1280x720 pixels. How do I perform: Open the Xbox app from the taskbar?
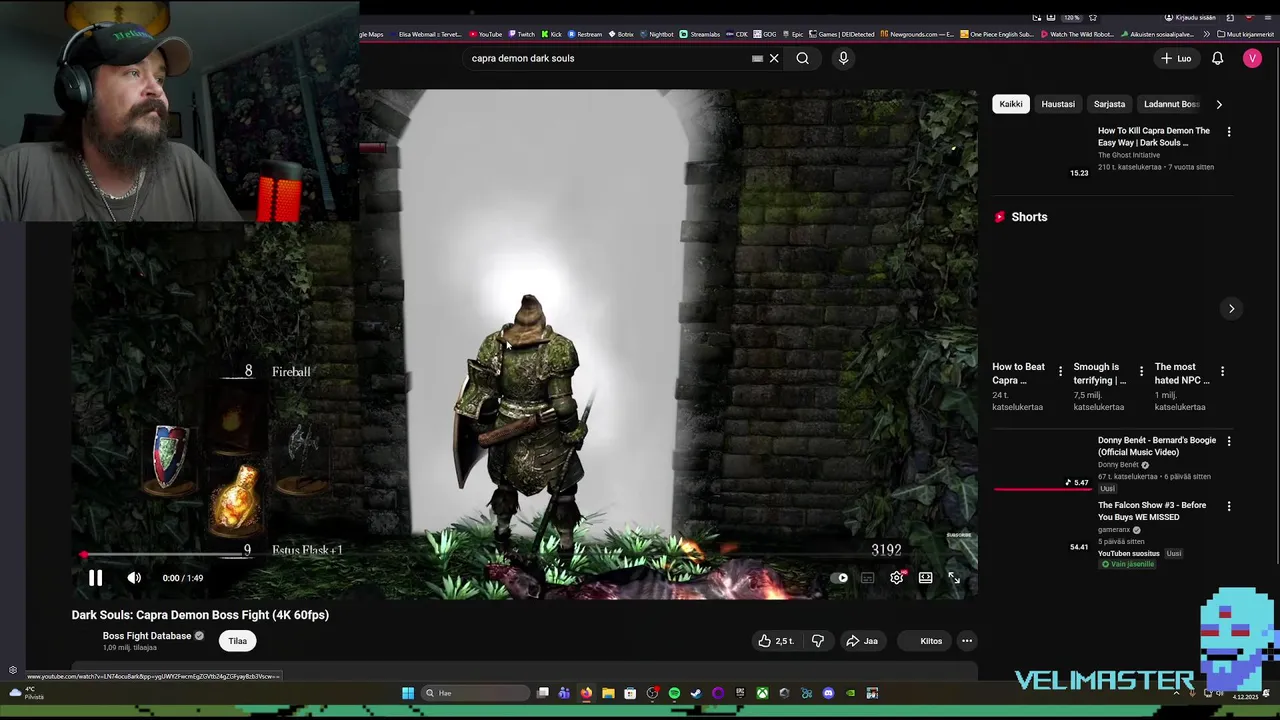tap(762, 693)
